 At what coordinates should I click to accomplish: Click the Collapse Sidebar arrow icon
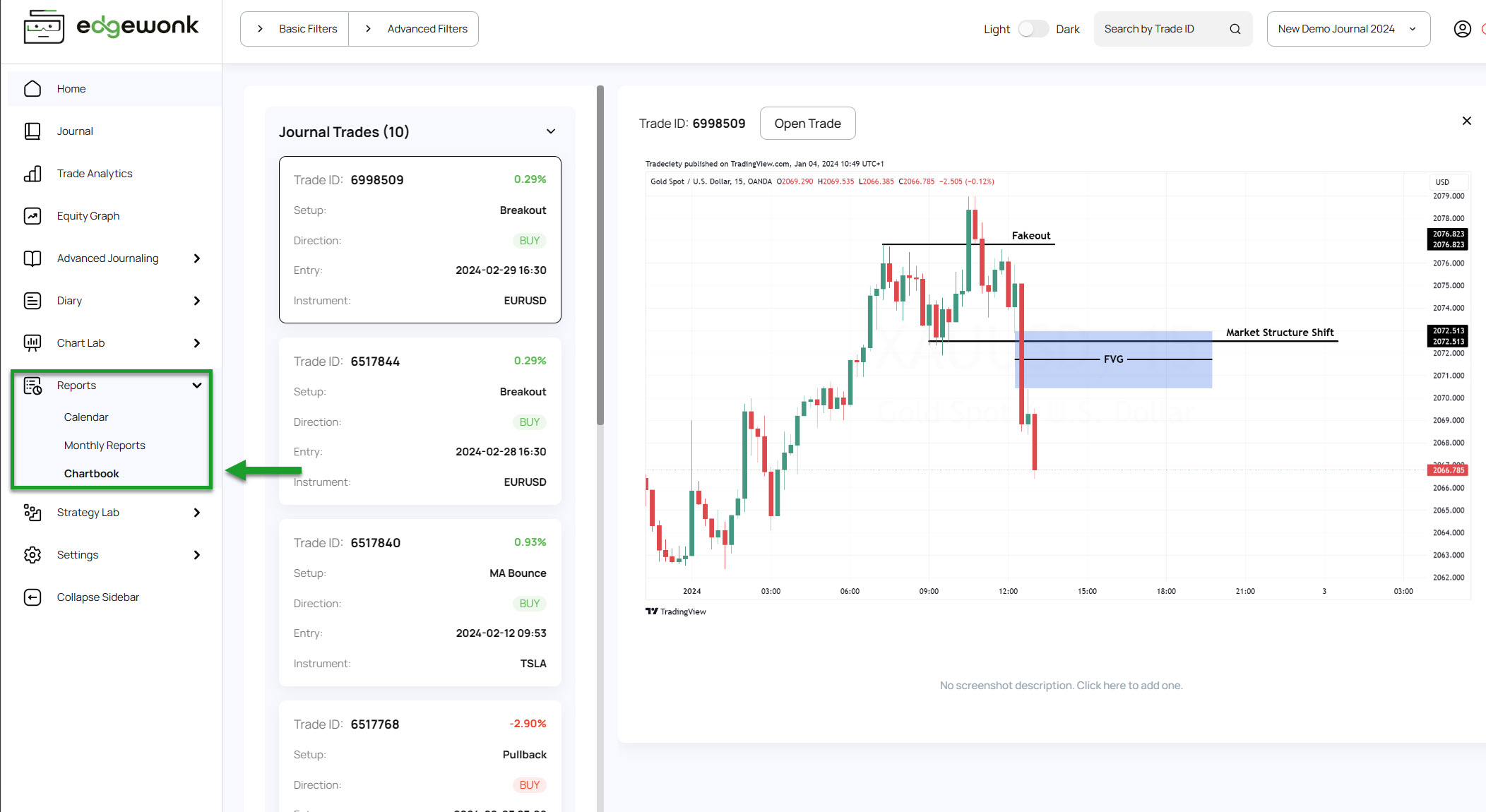(32, 597)
